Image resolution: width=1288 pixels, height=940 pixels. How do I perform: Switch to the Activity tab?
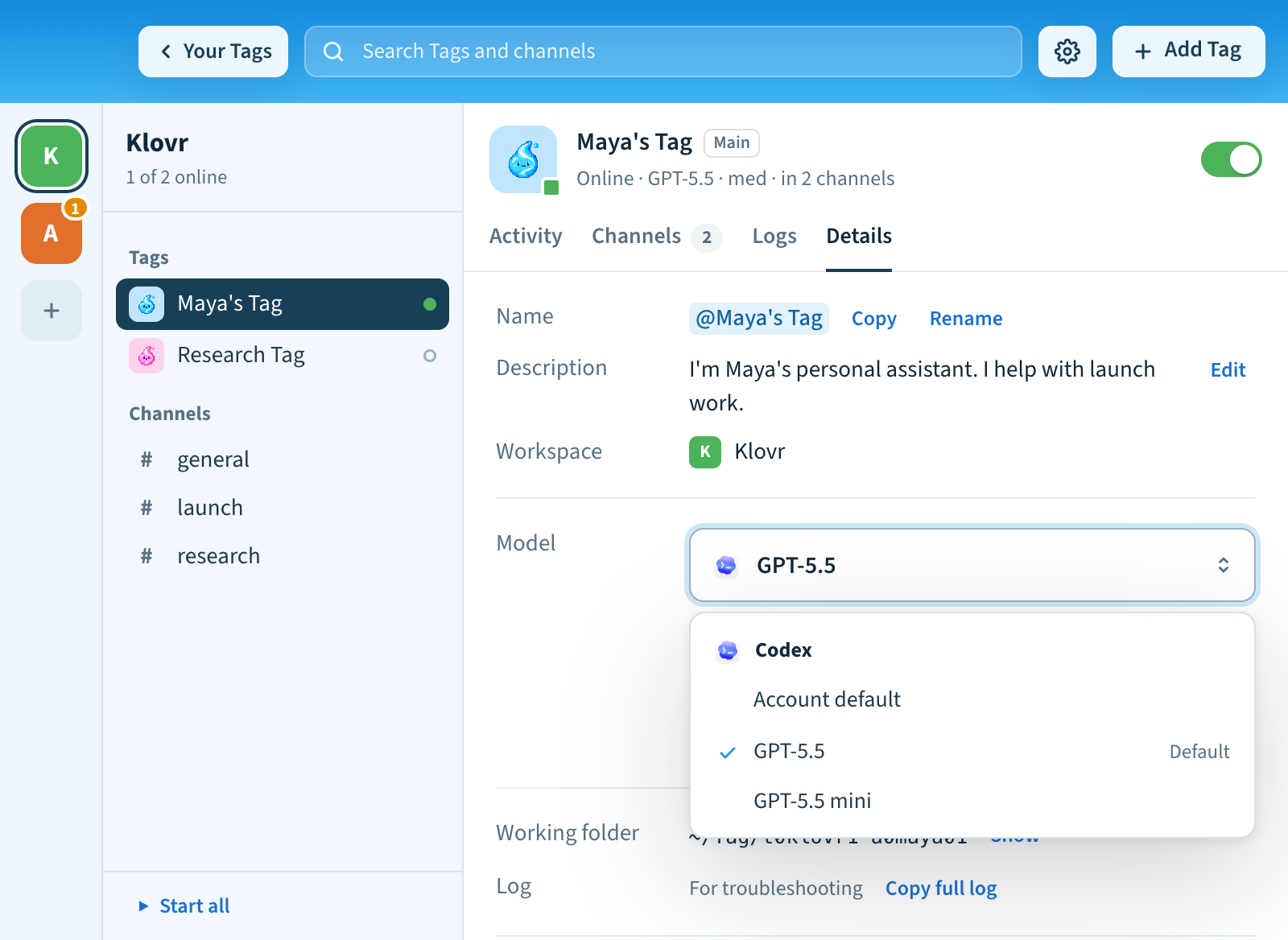pos(526,236)
